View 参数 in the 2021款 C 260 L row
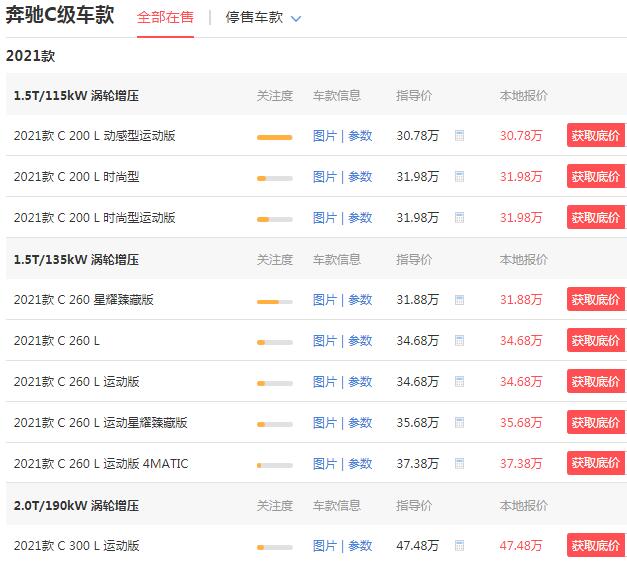The height and width of the screenshot is (564, 627). point(360,341)
